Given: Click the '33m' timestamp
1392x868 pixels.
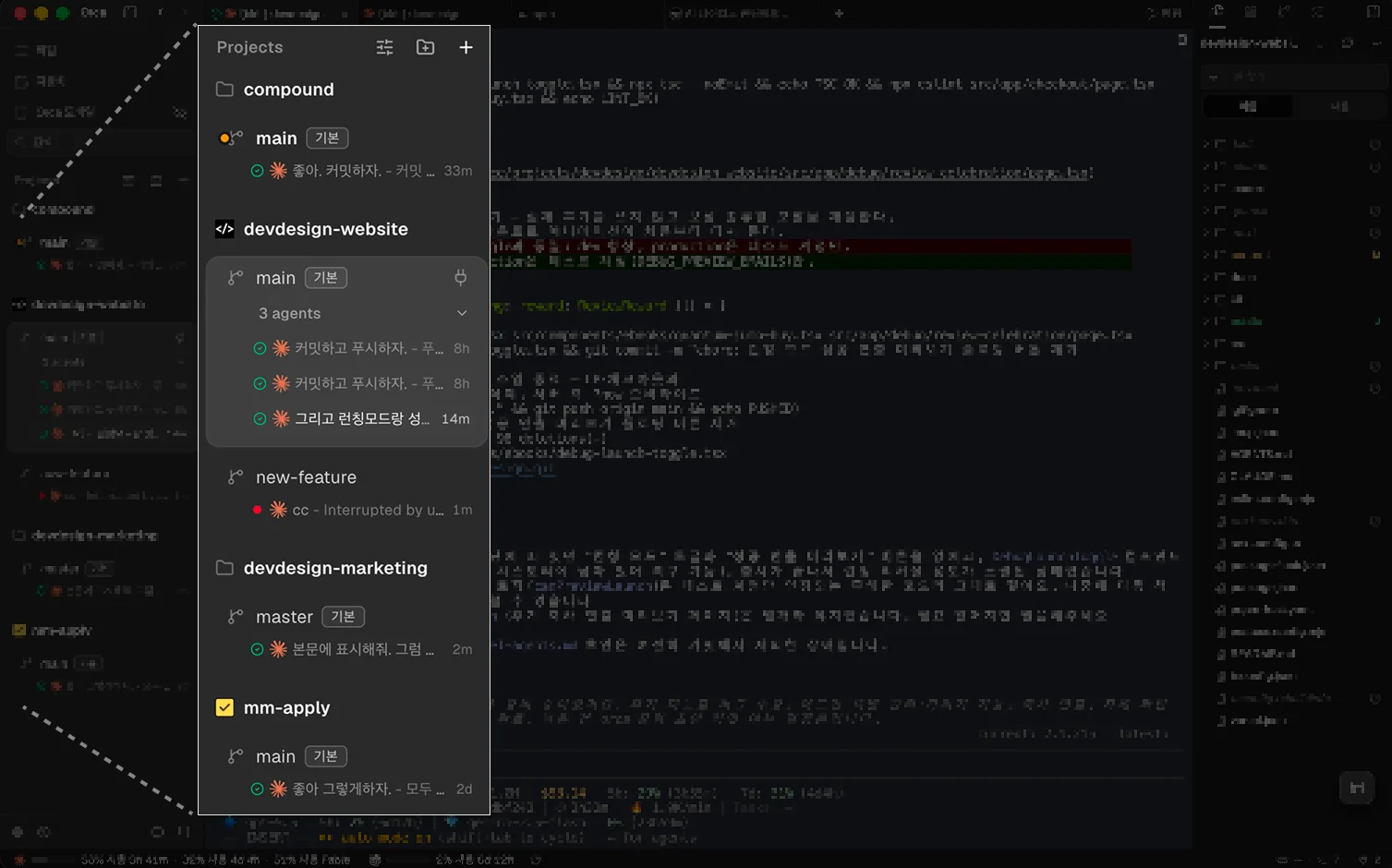Looking at the screenshot, I should pos(458,171).
